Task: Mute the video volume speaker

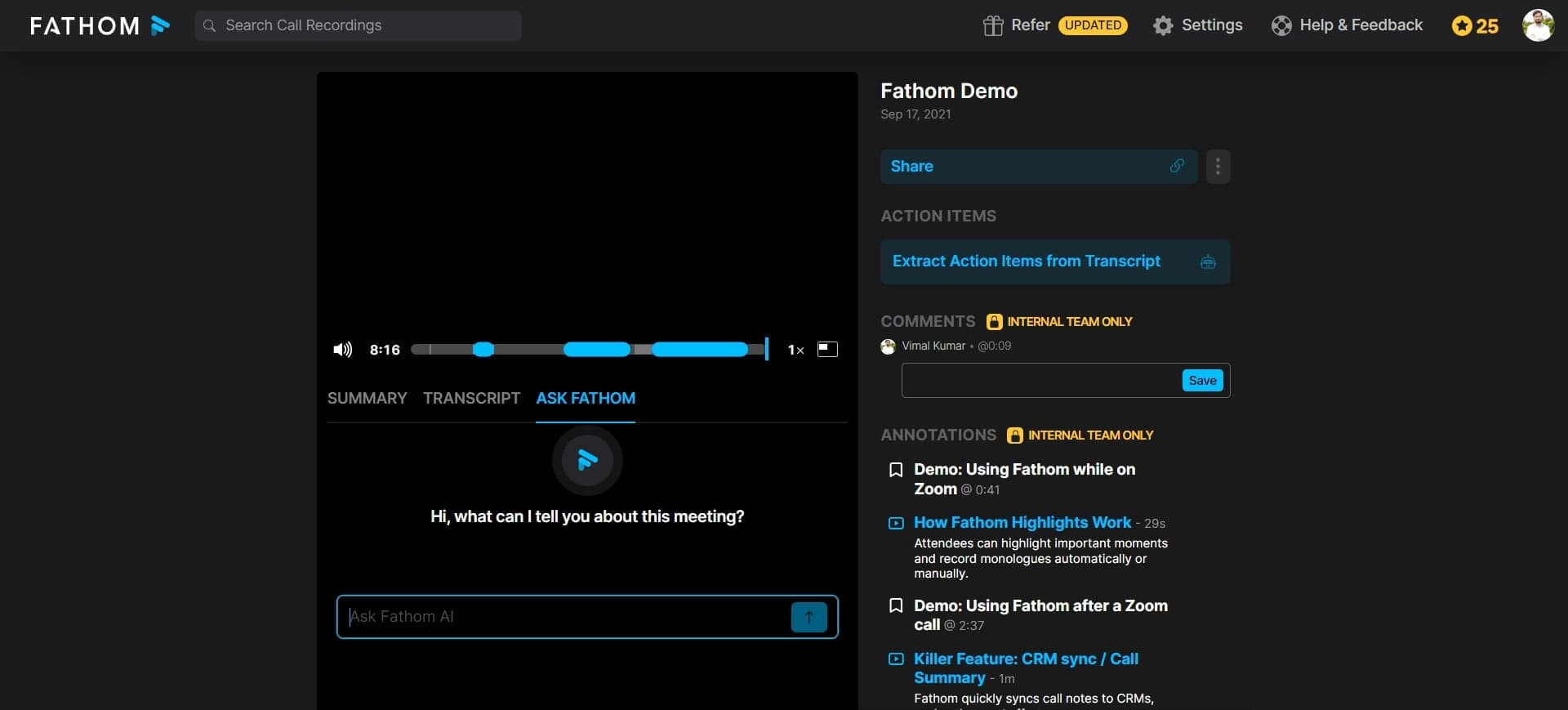Action: point(342,350)
